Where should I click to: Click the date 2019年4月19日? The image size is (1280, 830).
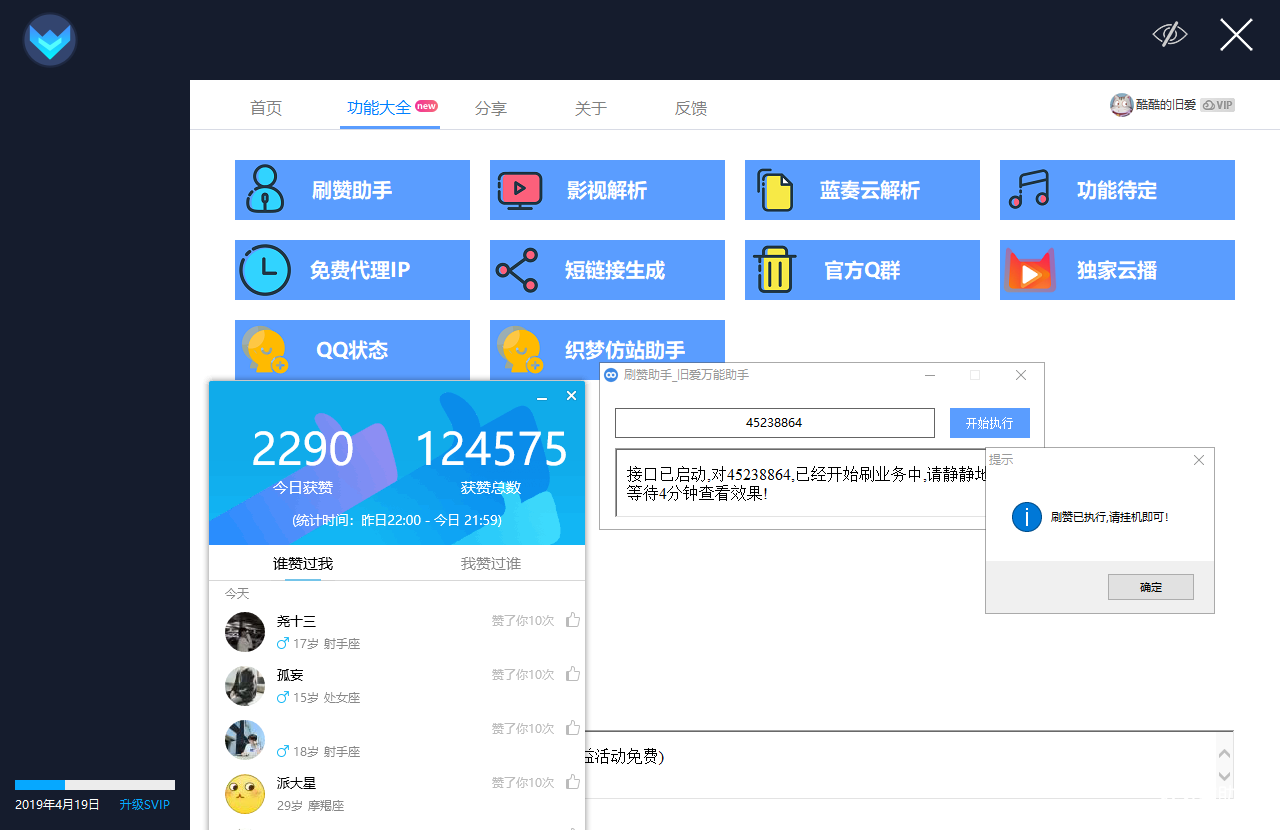tap(58, 805)
